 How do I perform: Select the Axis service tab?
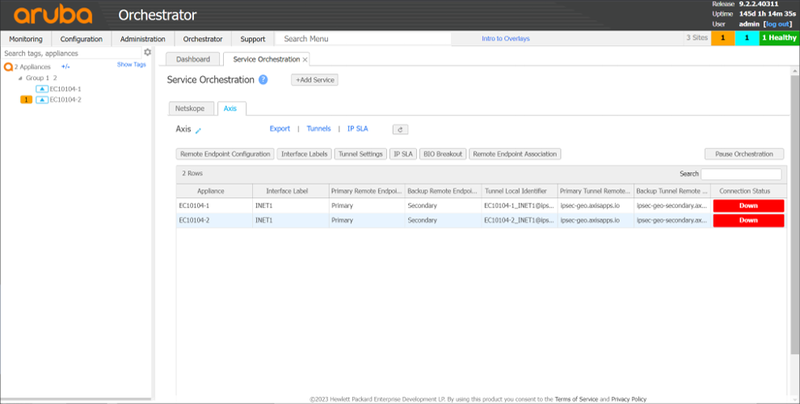pos(230,109)
